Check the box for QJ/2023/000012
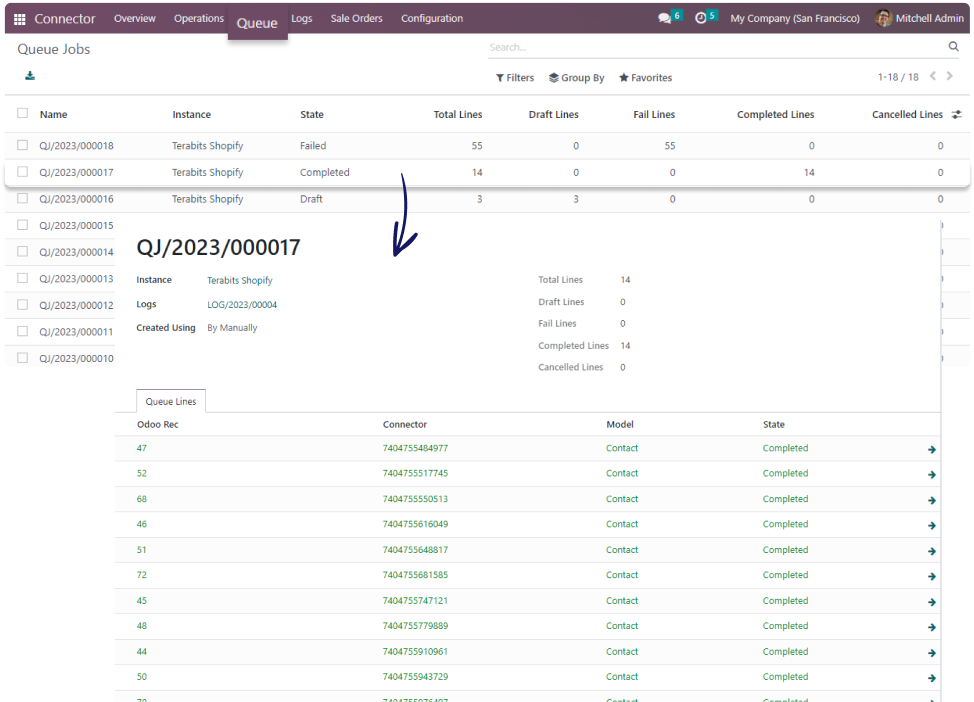 point(23,305)
